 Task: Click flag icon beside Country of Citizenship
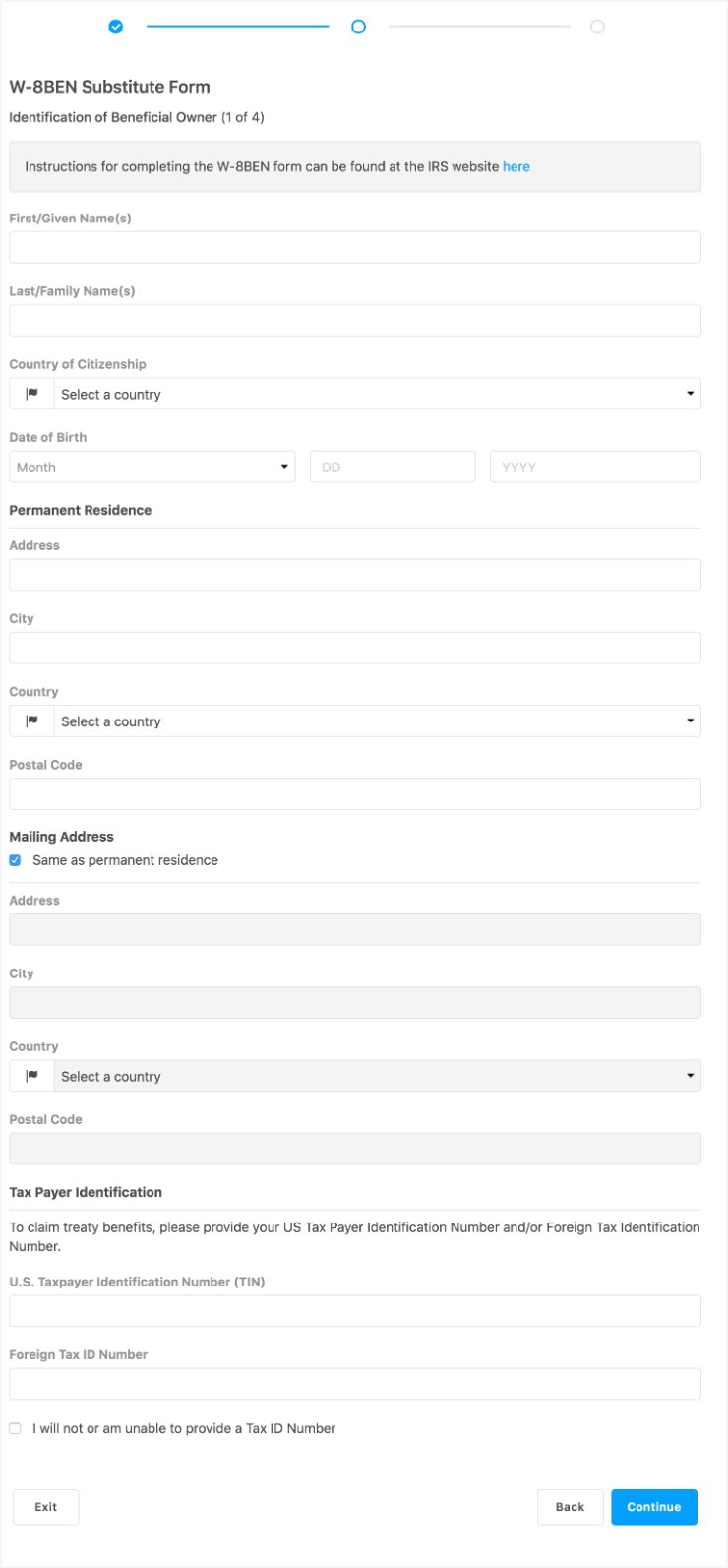click(x=31, y=394)
